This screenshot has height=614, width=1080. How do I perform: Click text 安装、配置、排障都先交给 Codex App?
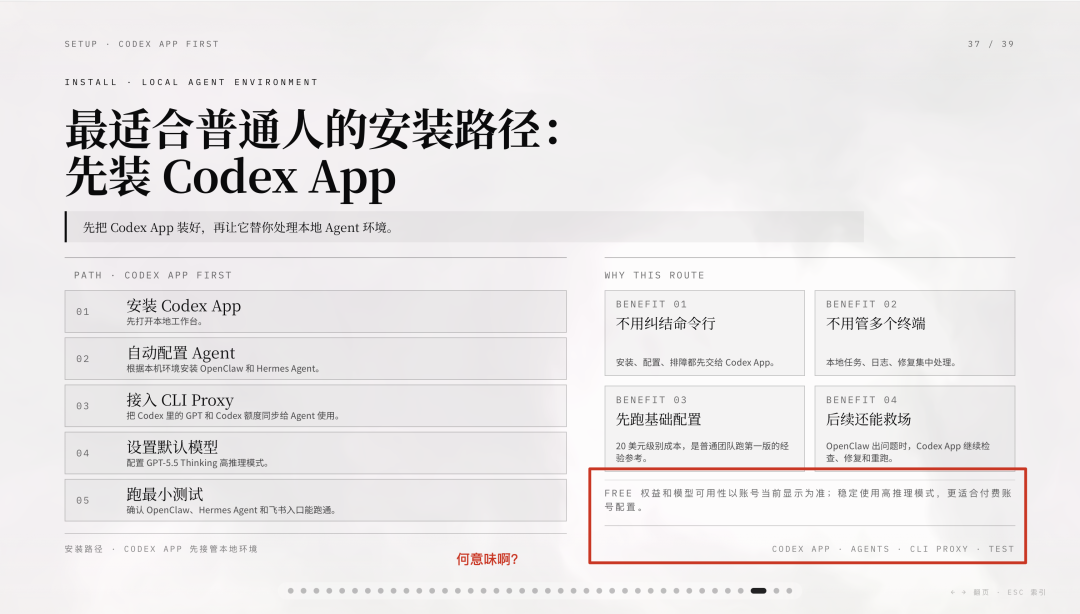pyautogui.click(x=696, y=362)
